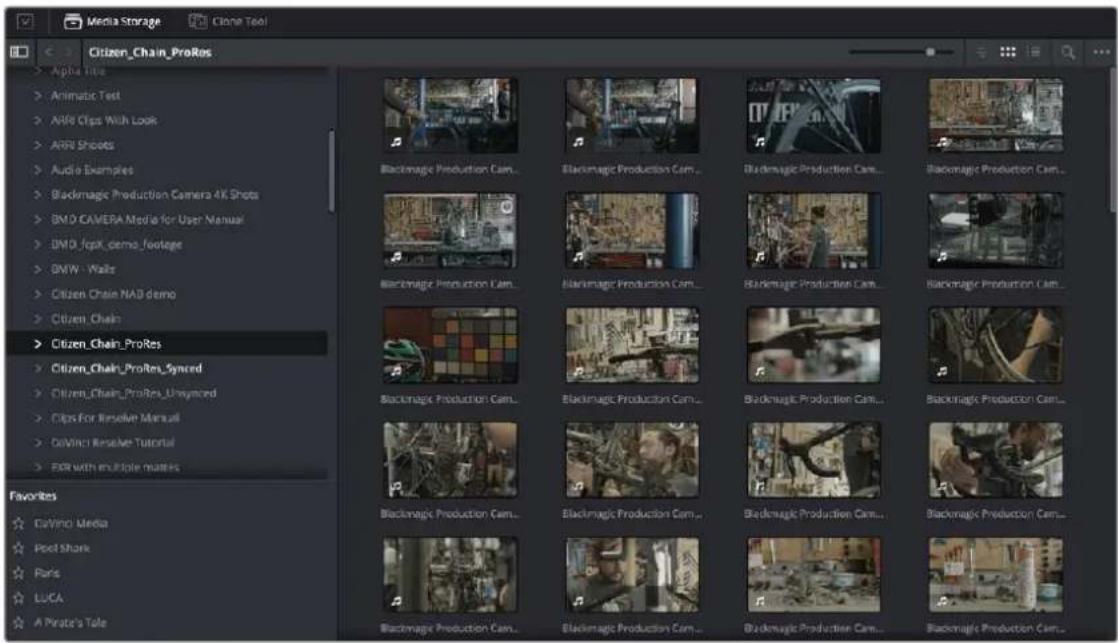Toggle the top-left interface toolbar checkbox button
The width and height of the screenshot is (1118, 643).
pyautogui.click(x=25, y=21)
